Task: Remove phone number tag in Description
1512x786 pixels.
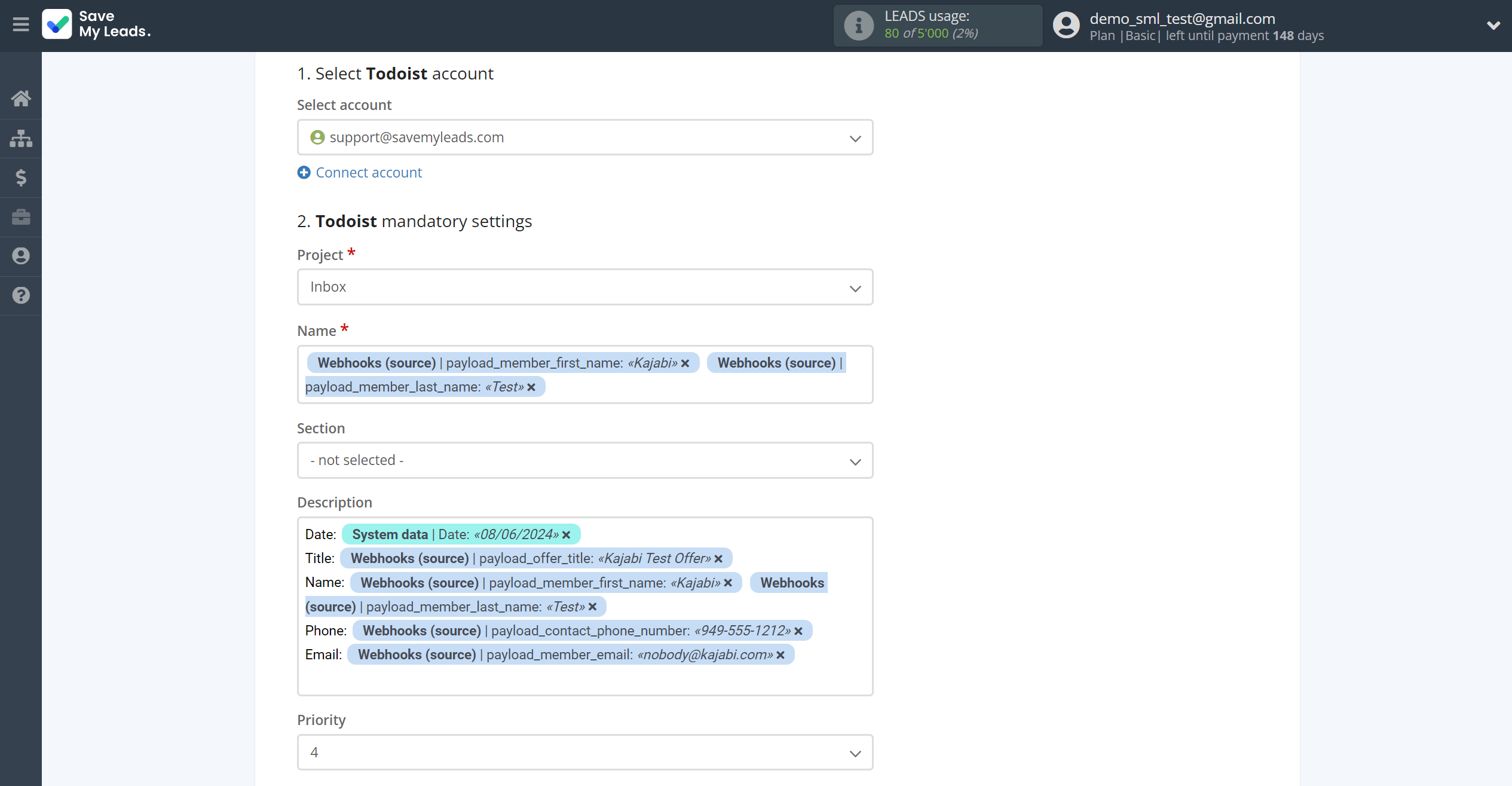Action: point(798,631)
